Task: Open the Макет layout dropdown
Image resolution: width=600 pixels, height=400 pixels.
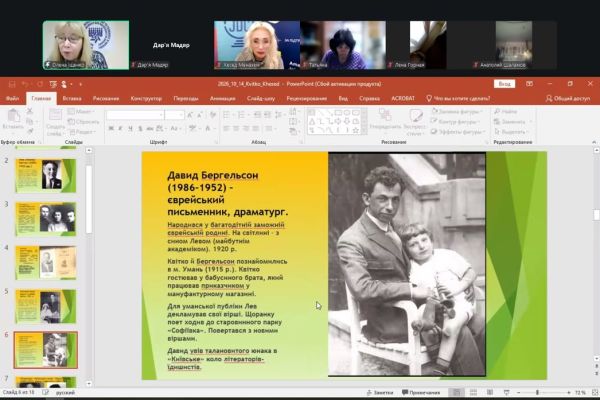Action: pos(81,111)
